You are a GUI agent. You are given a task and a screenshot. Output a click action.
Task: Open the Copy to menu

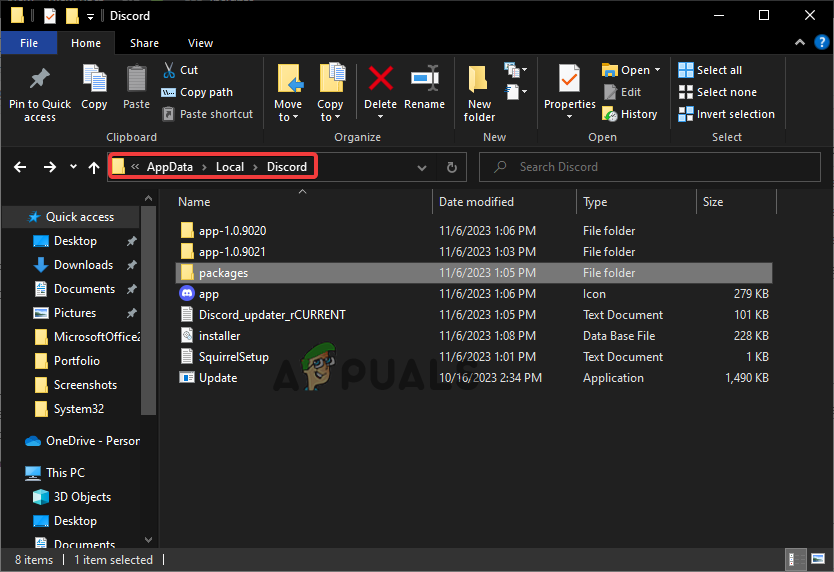click(330, 93)
